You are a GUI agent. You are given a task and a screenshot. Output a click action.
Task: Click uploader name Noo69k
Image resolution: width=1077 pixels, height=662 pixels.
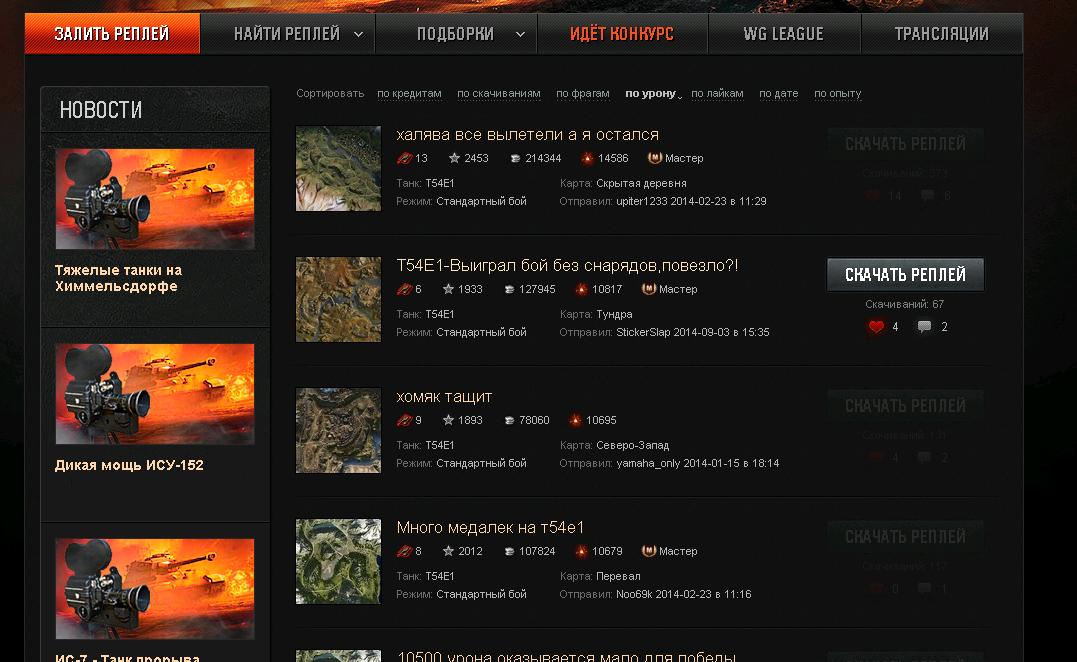(634, 594)
